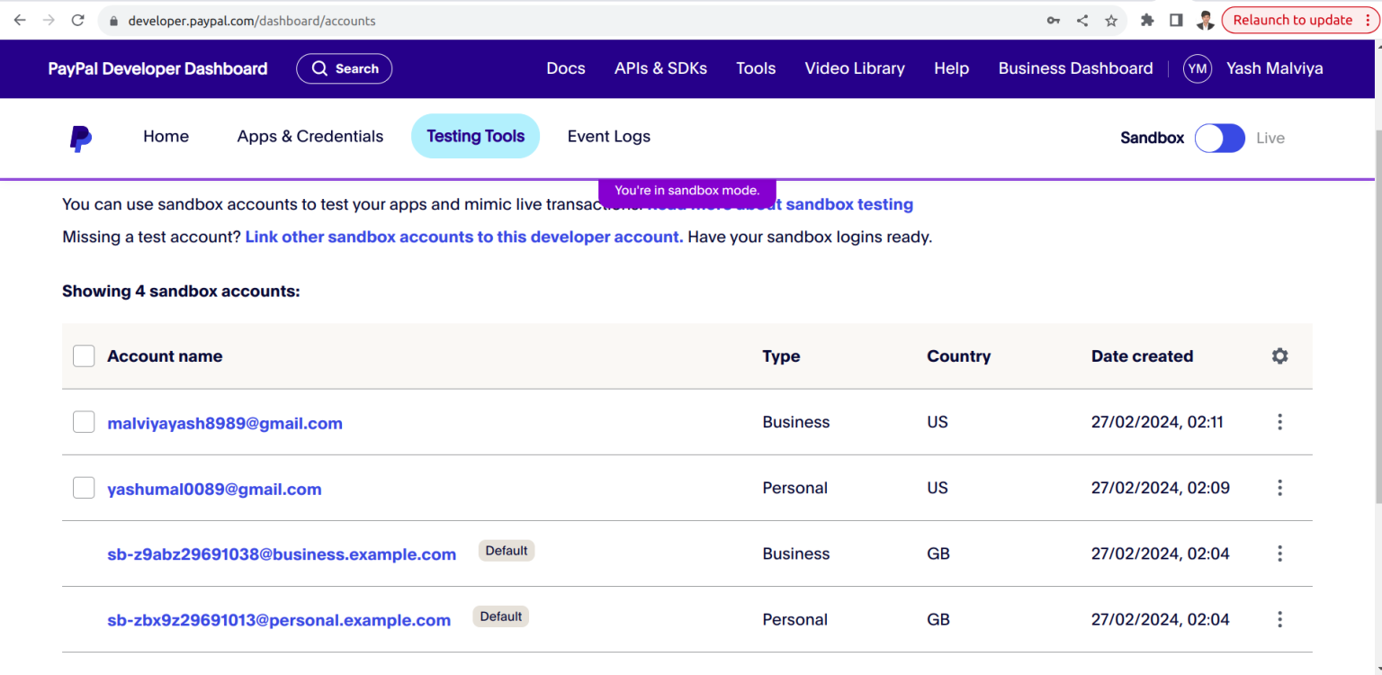This screenshot has height=675, width=1382.
Task: Click the browser address bar URL
Action: click(x=250, y=20)
